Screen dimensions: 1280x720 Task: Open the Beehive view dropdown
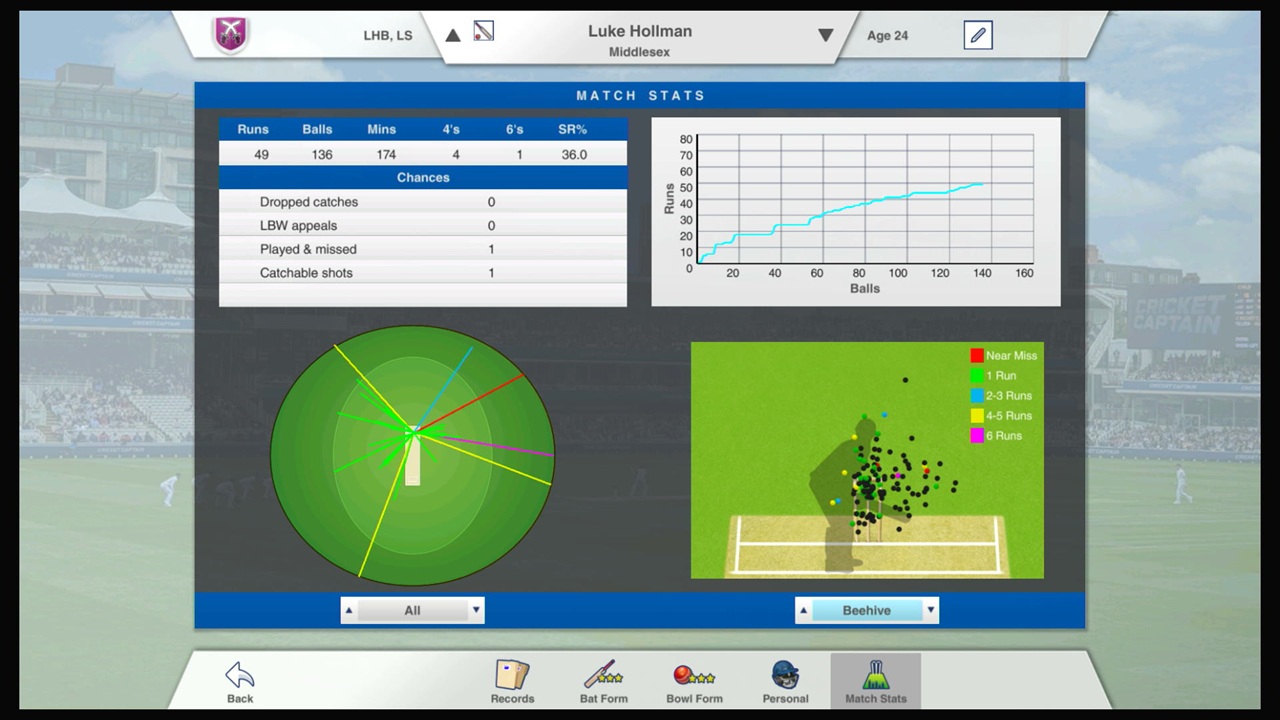tap(929, 610)
